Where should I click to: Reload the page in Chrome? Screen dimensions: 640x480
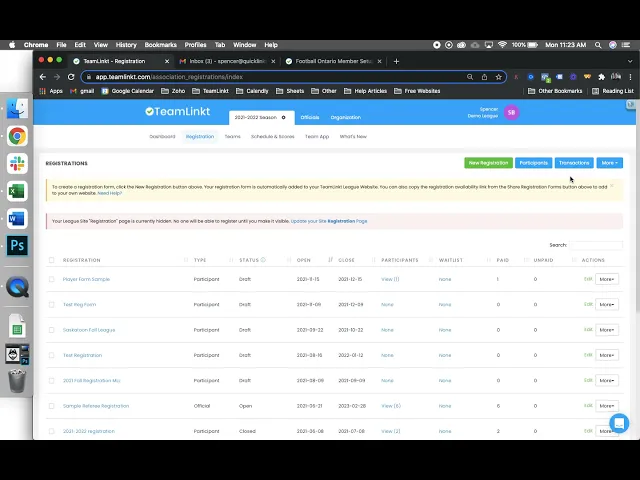point(71,77)
